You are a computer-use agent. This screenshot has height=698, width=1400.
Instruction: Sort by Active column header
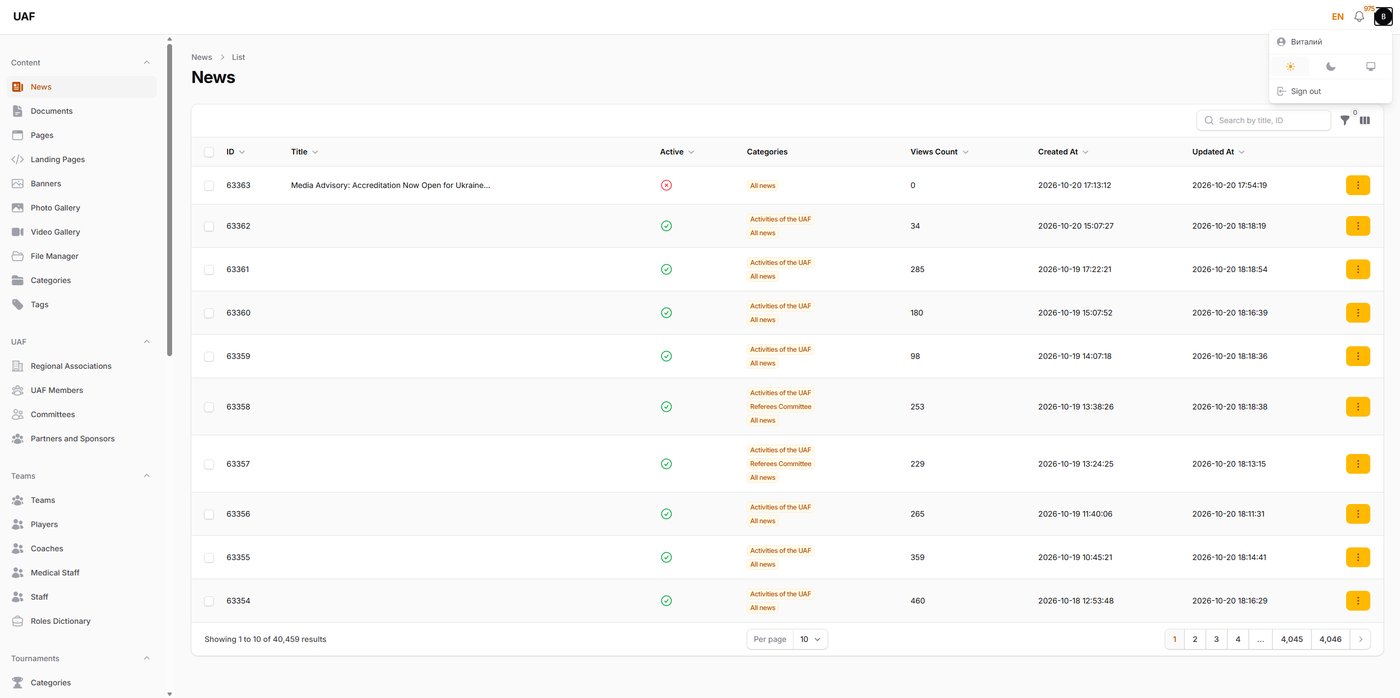(677, 152)
